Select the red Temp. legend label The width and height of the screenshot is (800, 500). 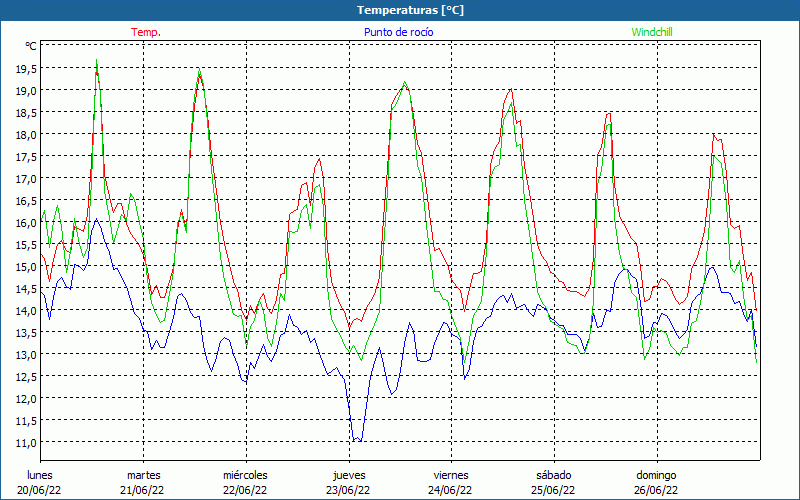146,32
